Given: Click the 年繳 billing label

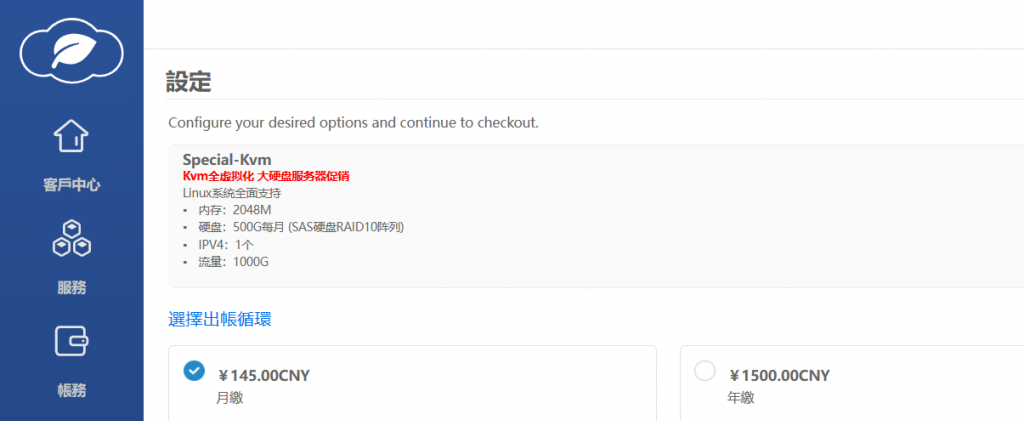Looking at the screenshot, I should [x=742, y=397].
